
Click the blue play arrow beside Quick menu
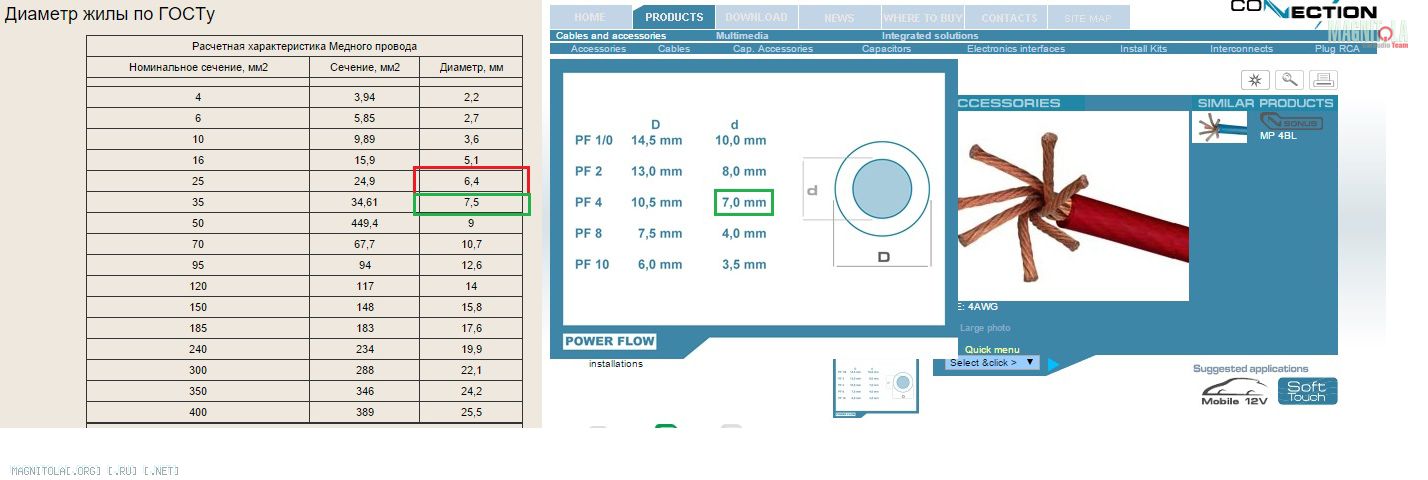[1053, 365]
